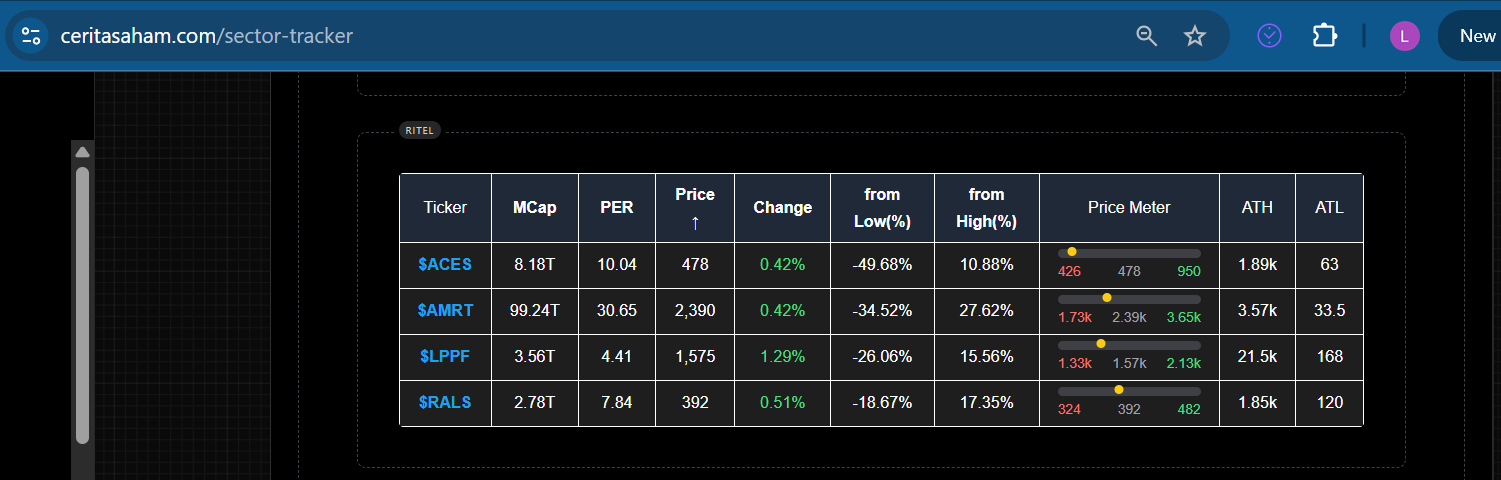Open the $AMRT ticker link

[445, 311]
